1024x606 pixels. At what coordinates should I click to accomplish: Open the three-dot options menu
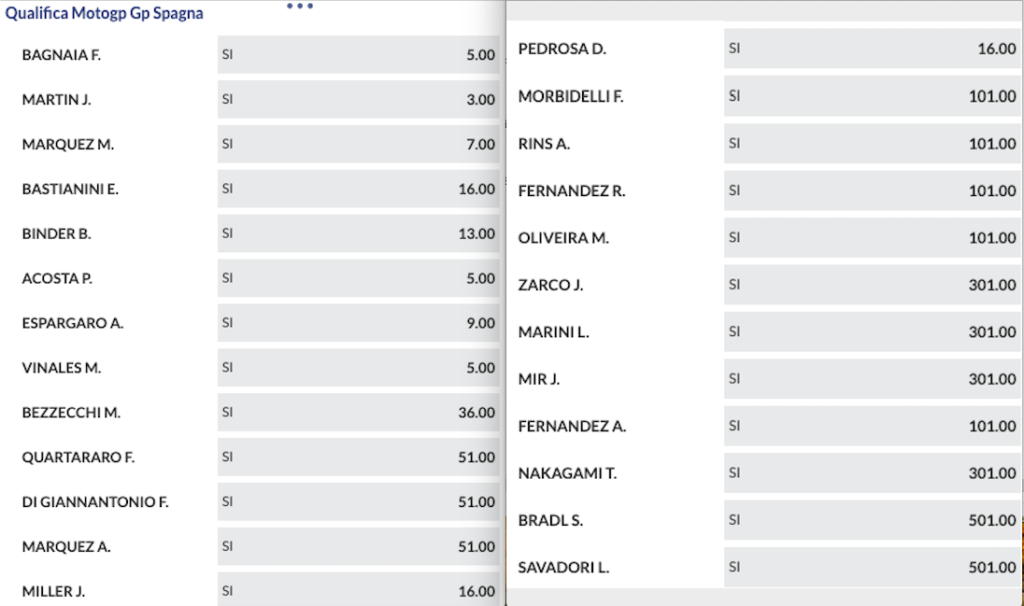(x=298, y=8)
